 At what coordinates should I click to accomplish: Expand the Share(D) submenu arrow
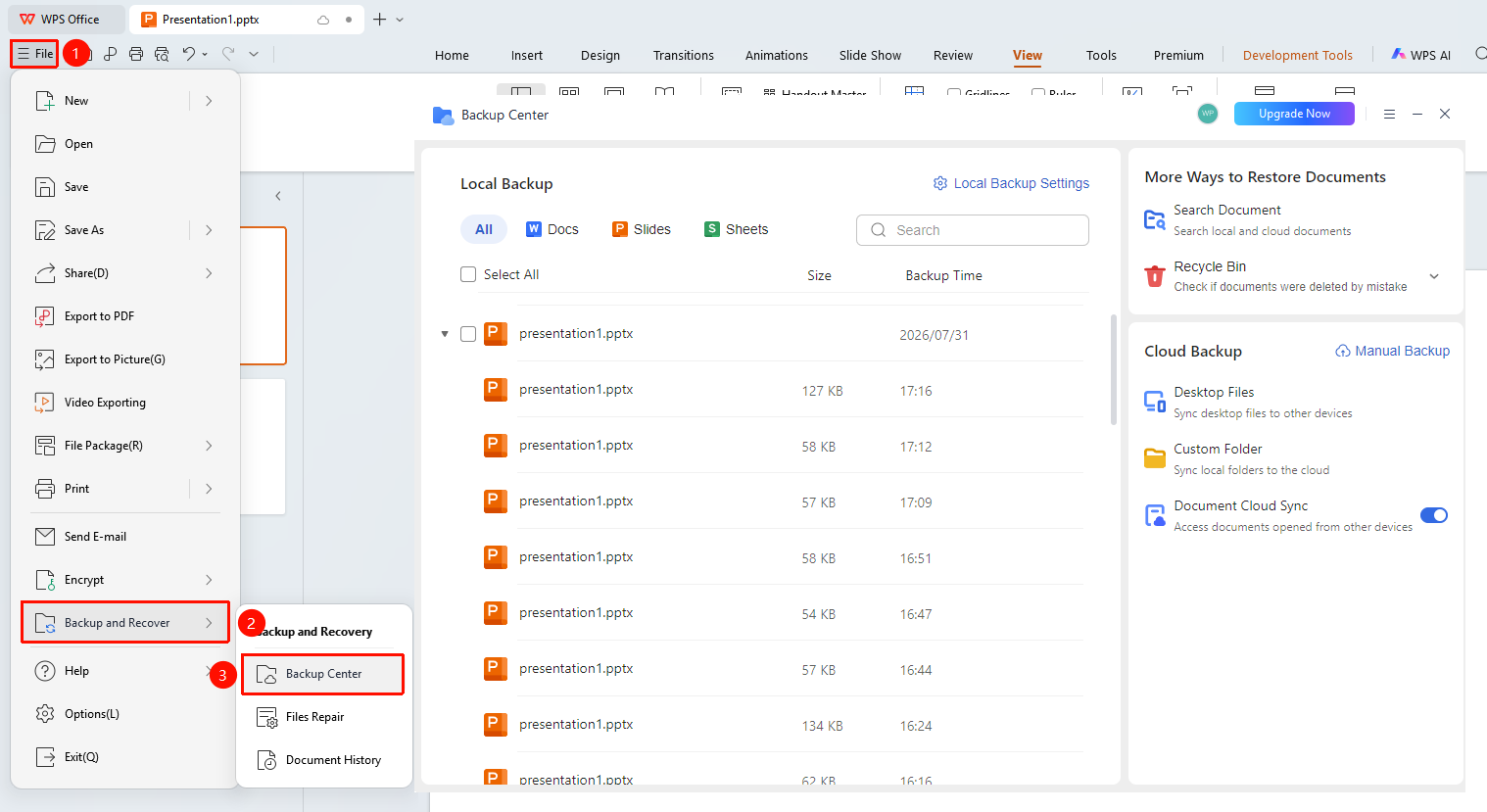click(209, 273)
